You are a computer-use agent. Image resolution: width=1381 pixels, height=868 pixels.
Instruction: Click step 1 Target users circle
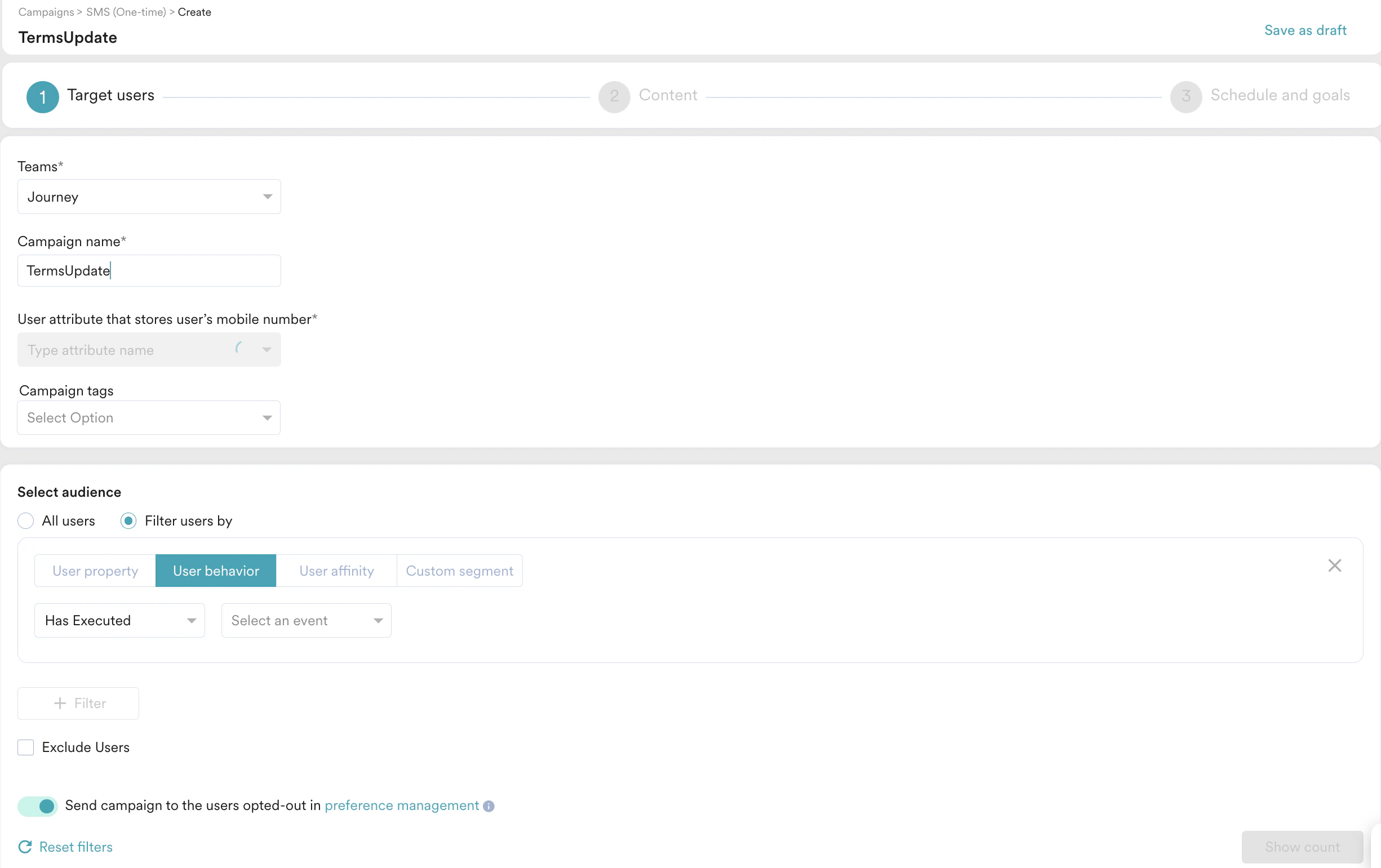[x=42, y=96]
